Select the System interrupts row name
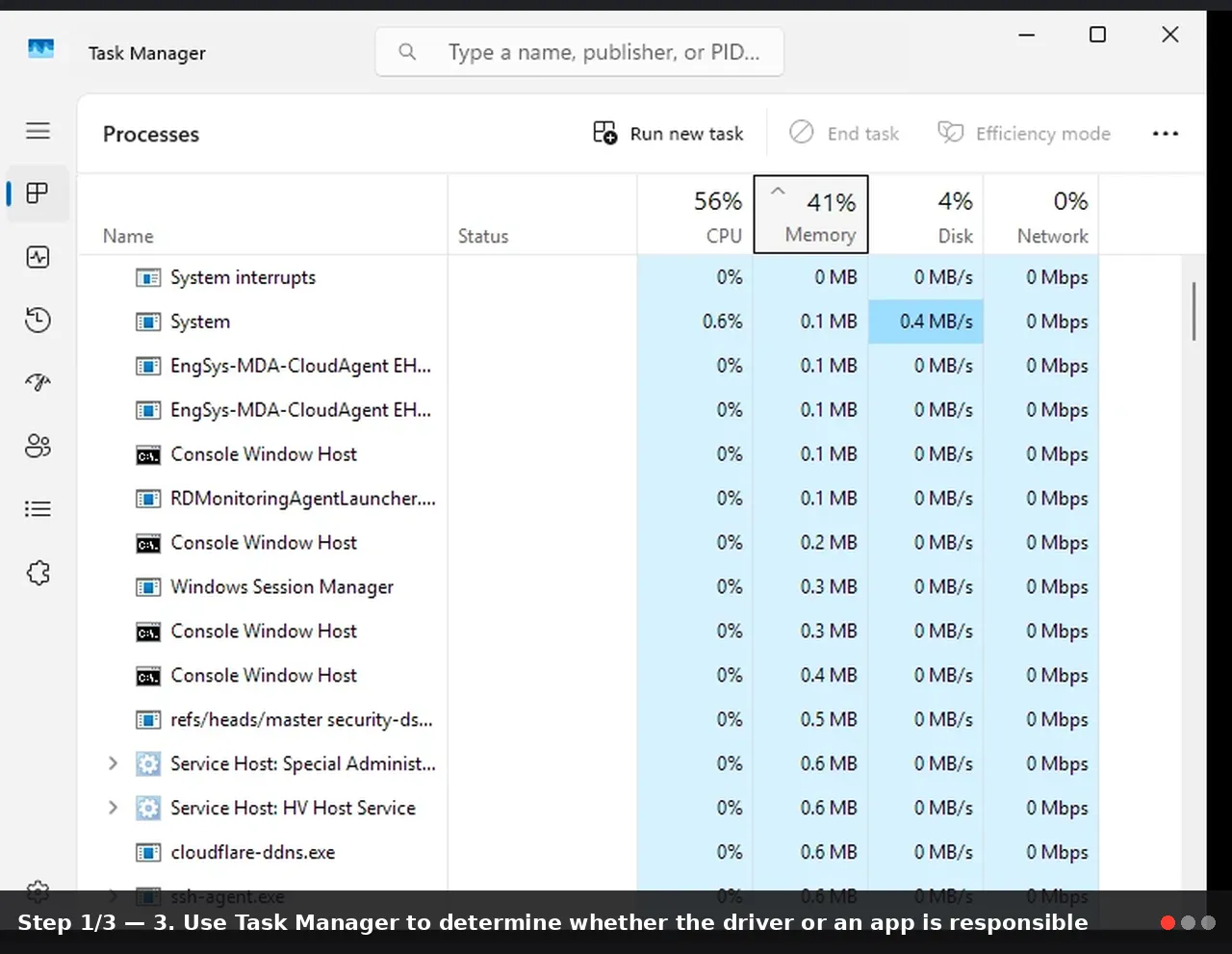Image resolution: width=1232 pixels, height=954 pixels. pos(244,277)
